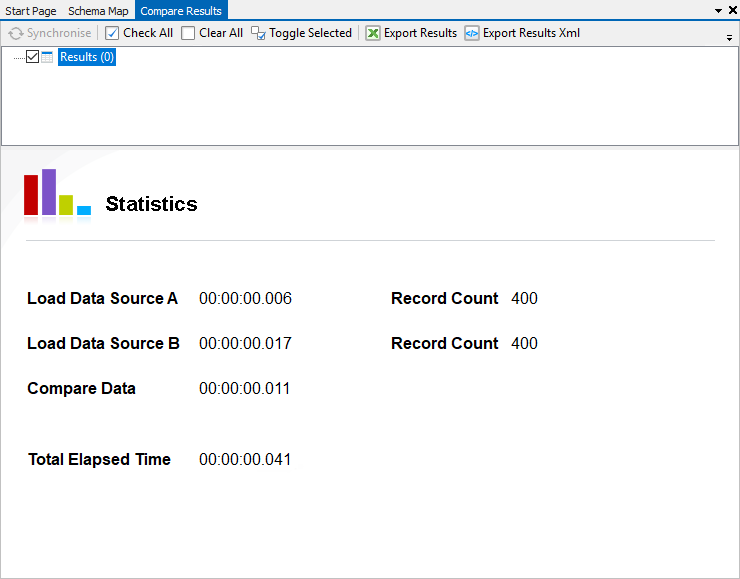
Task: Click the Synchronise refresh icon
Action: coord(16,33)
